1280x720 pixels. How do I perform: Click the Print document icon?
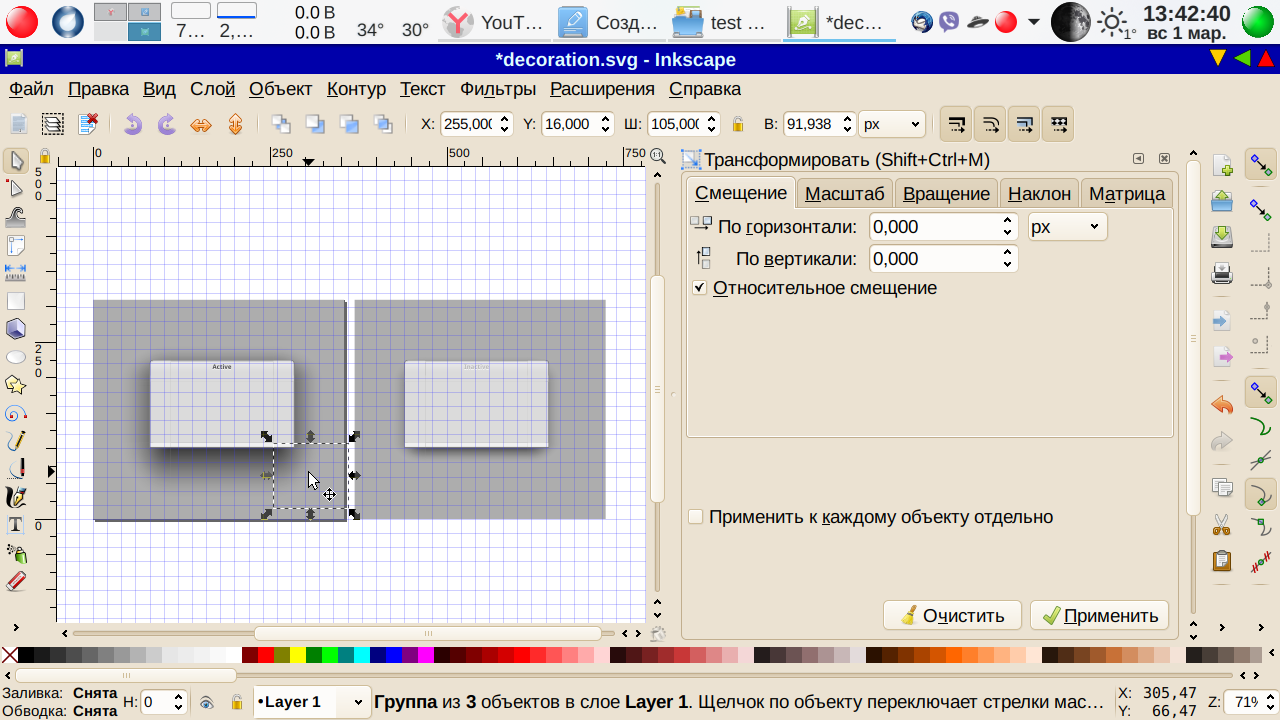1222,272
